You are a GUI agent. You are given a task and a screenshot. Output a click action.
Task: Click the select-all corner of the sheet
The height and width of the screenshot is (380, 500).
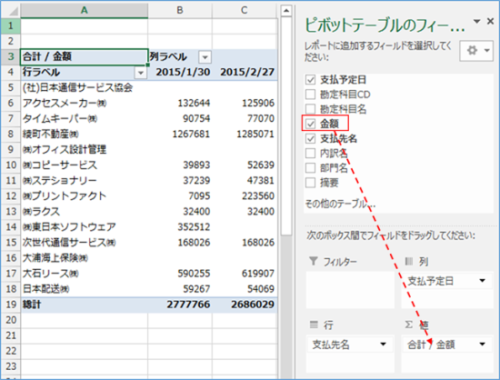pyautogui.click(x=11, y=11)
